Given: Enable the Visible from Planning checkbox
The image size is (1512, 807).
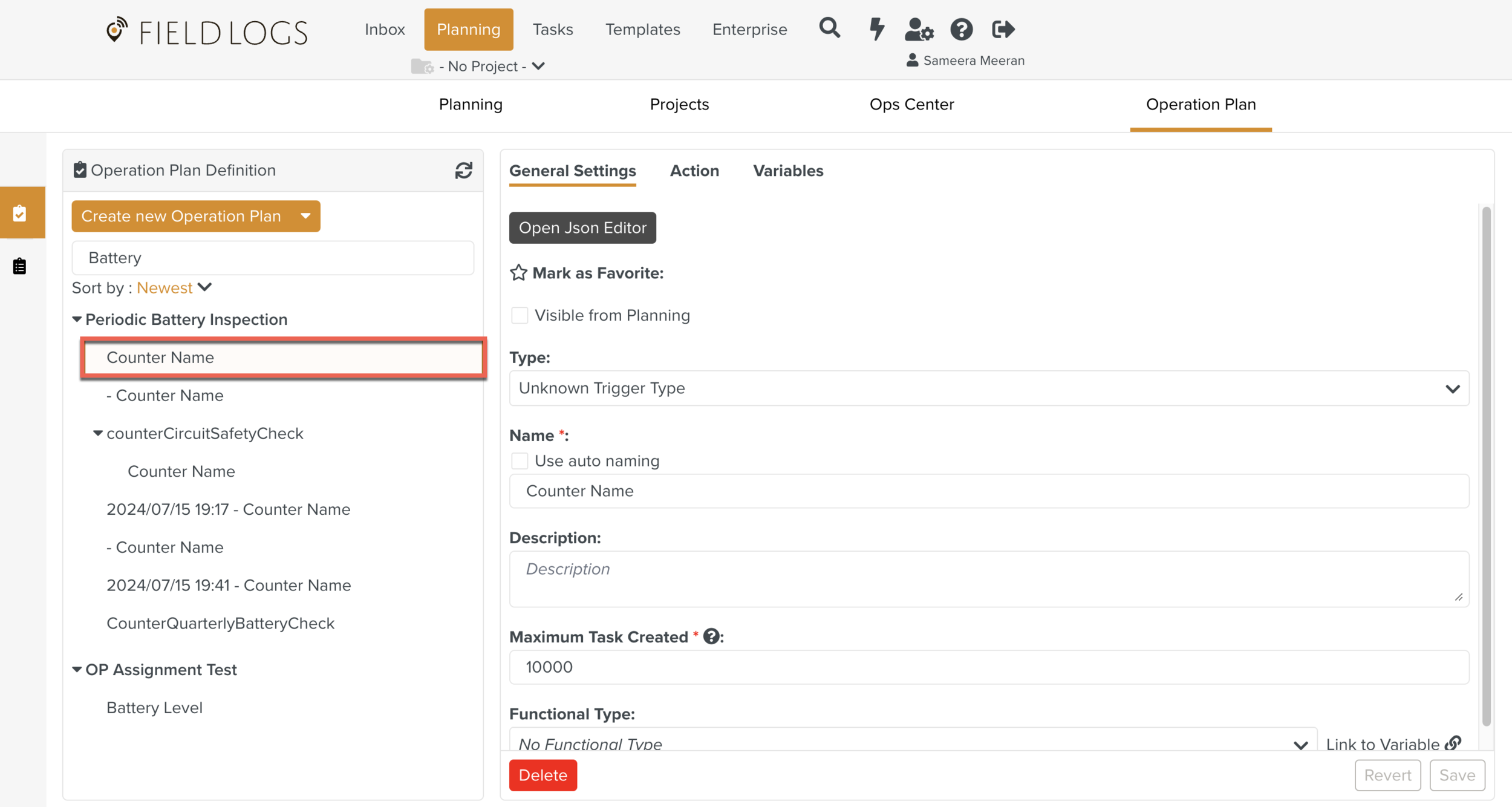Looking at the screenshot, I should pyautogui.click(x=520, y=315).
